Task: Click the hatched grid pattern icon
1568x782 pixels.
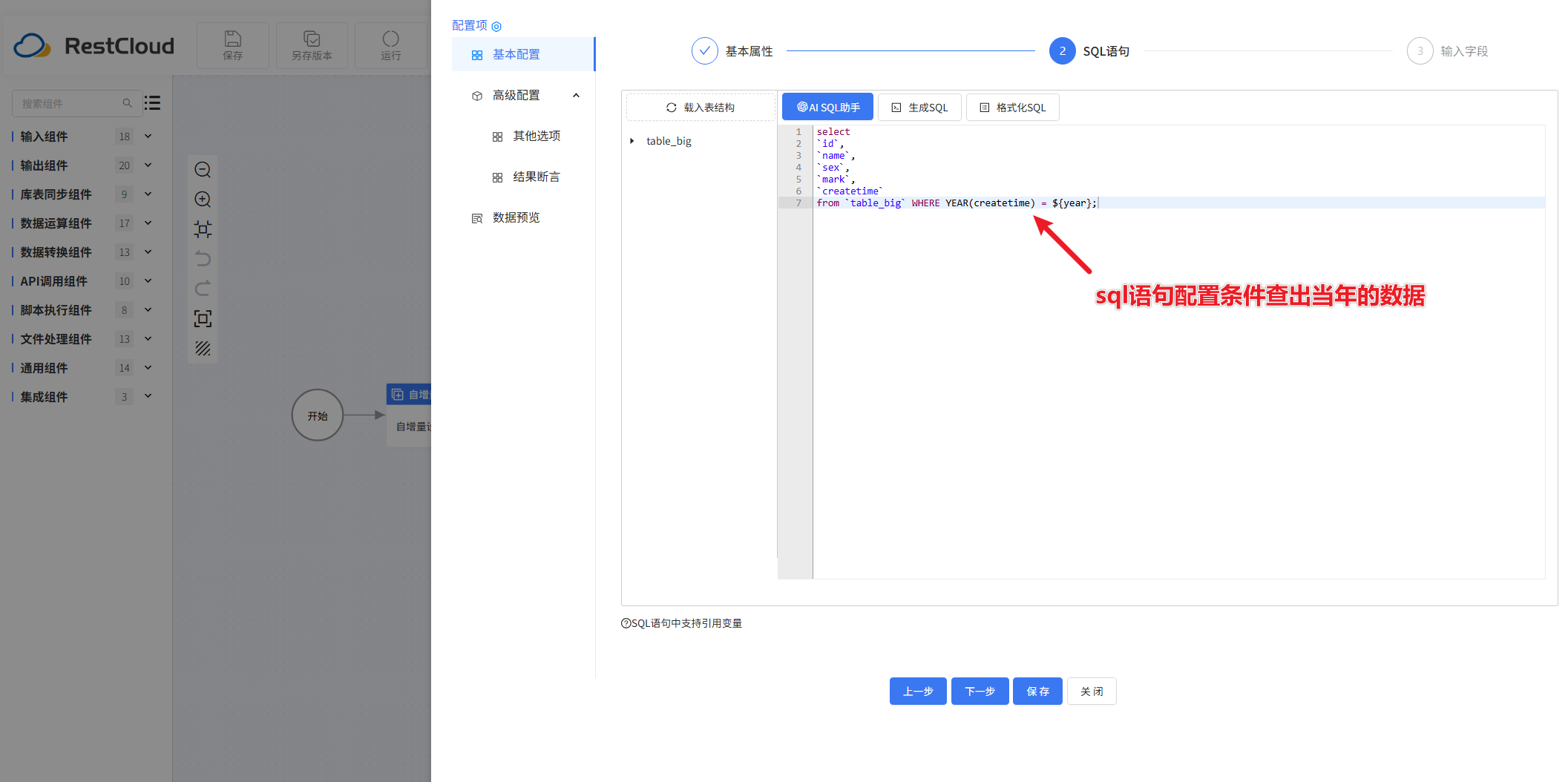Action: tap(203, 348)
